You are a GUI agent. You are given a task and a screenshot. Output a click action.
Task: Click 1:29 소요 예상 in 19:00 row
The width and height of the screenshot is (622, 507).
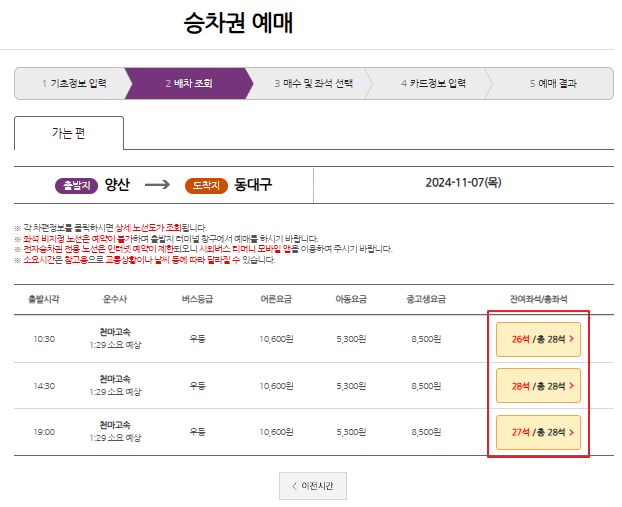click(x=115, y=438)
